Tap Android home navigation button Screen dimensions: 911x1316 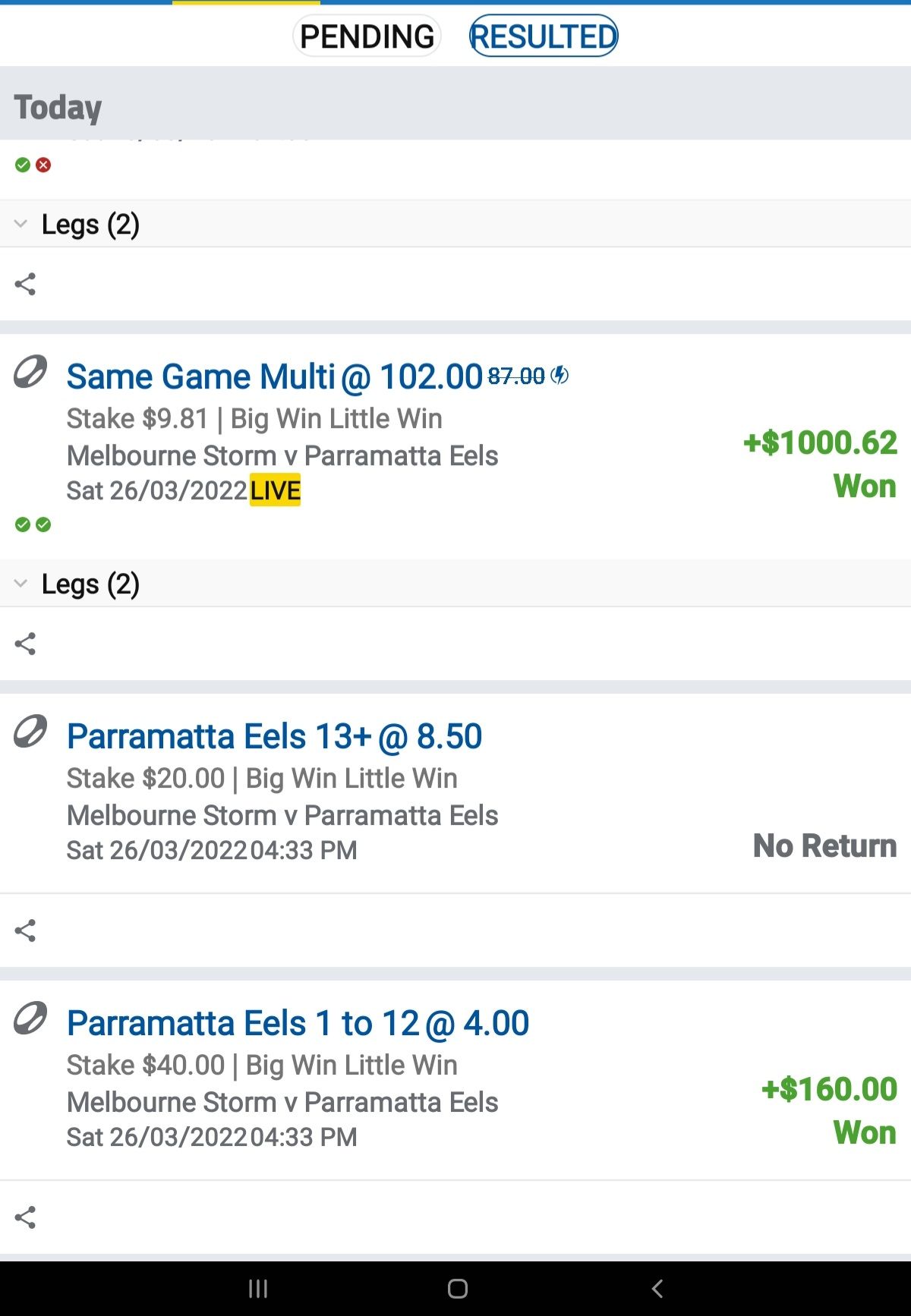(458, 1288)
